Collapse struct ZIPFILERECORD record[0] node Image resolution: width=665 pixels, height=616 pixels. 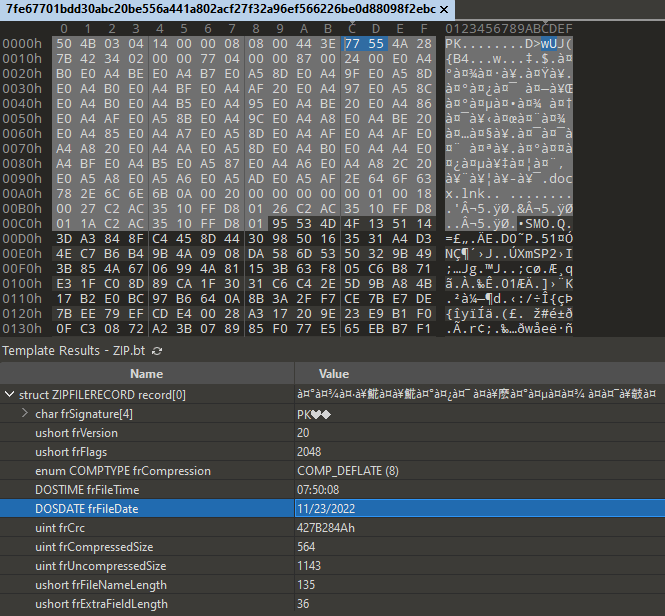10,394
